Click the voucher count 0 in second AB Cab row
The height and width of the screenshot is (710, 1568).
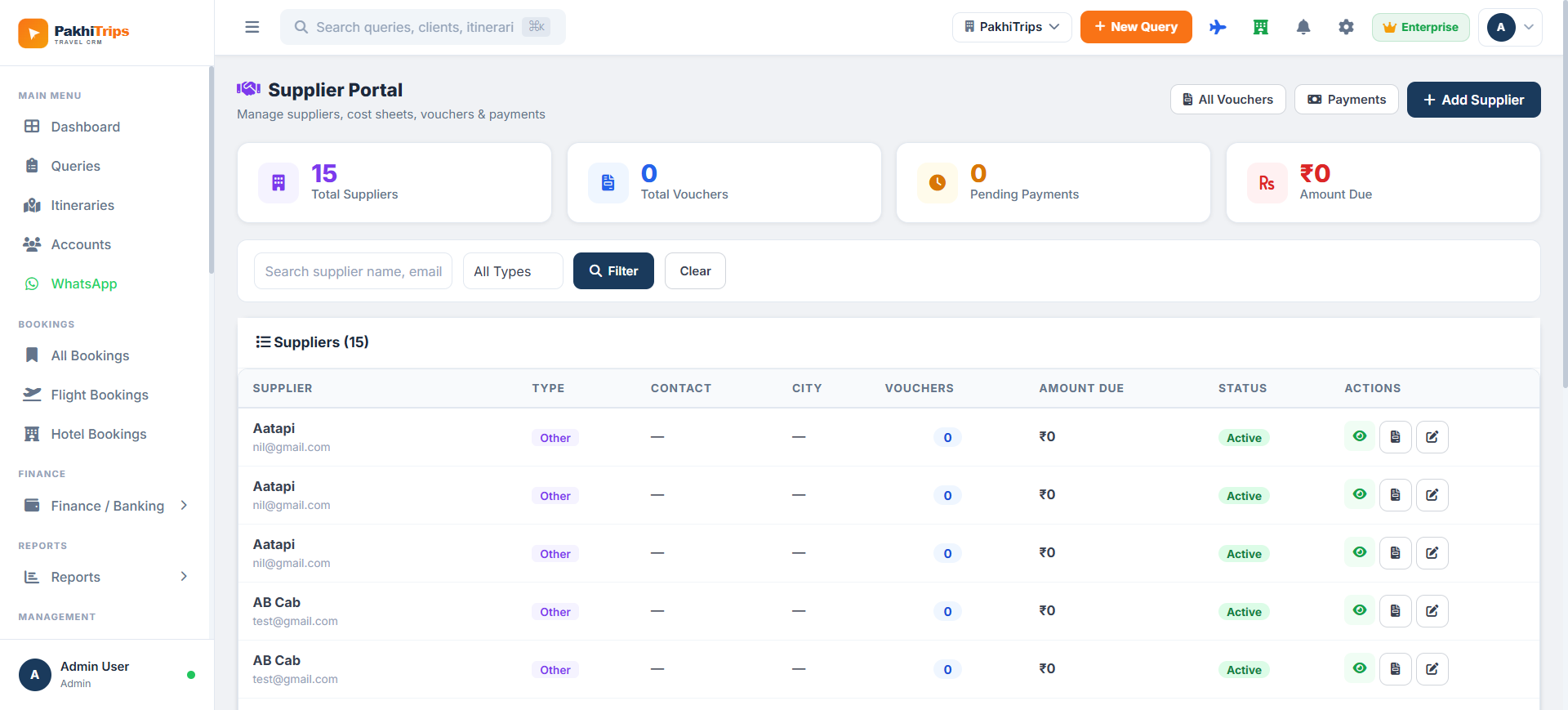tap(947, 670)
